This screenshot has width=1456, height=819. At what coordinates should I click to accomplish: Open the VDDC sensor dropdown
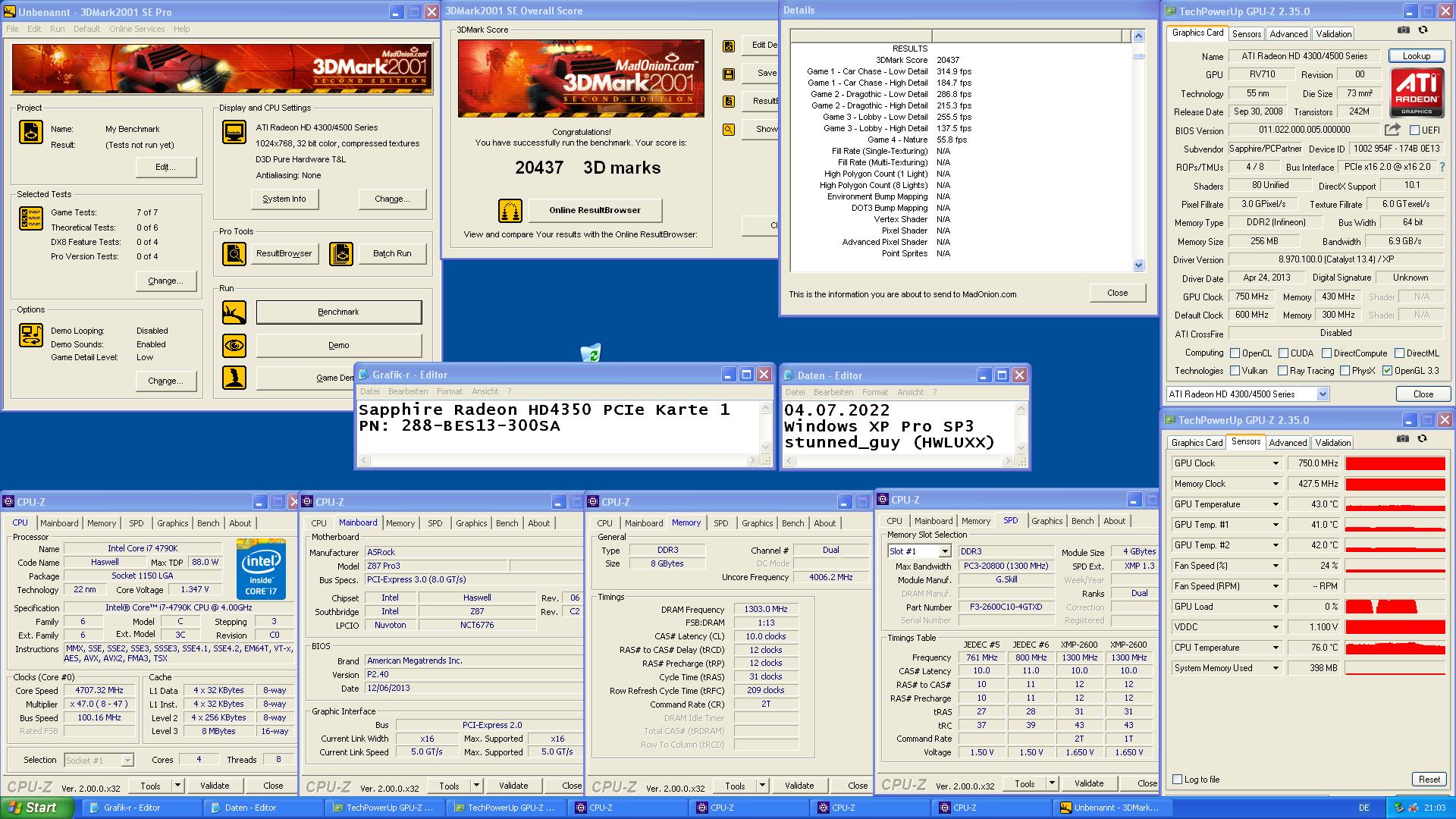(1276, 627)
